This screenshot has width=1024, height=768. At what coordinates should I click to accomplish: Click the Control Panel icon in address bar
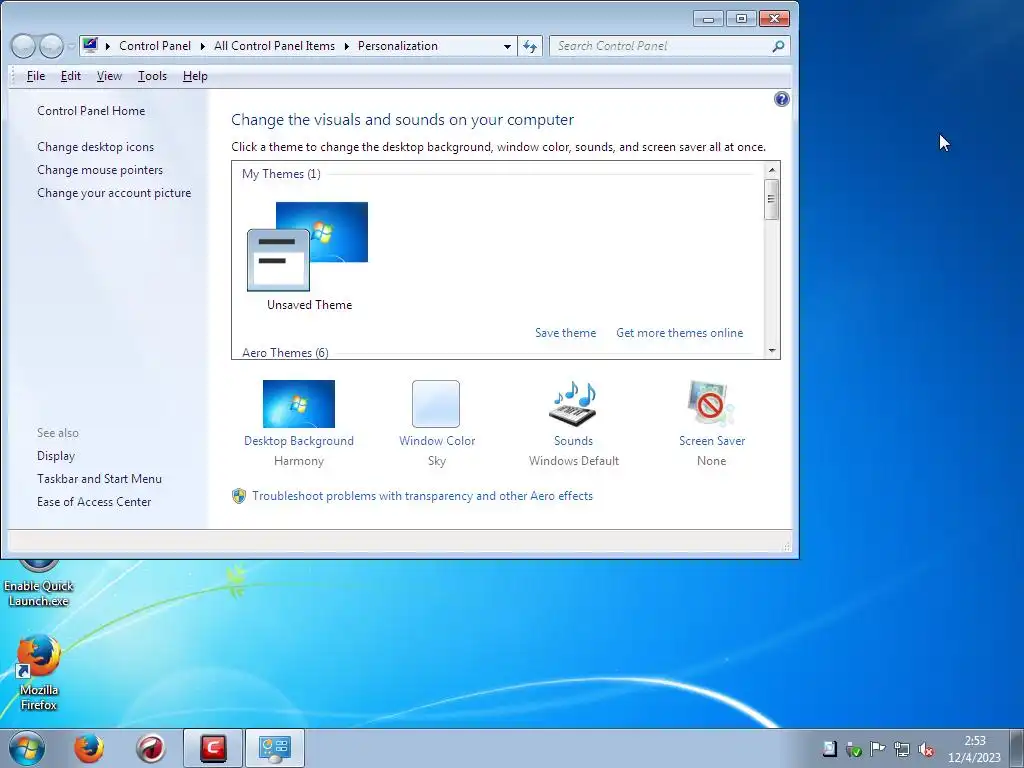click(x=90, y=46)
